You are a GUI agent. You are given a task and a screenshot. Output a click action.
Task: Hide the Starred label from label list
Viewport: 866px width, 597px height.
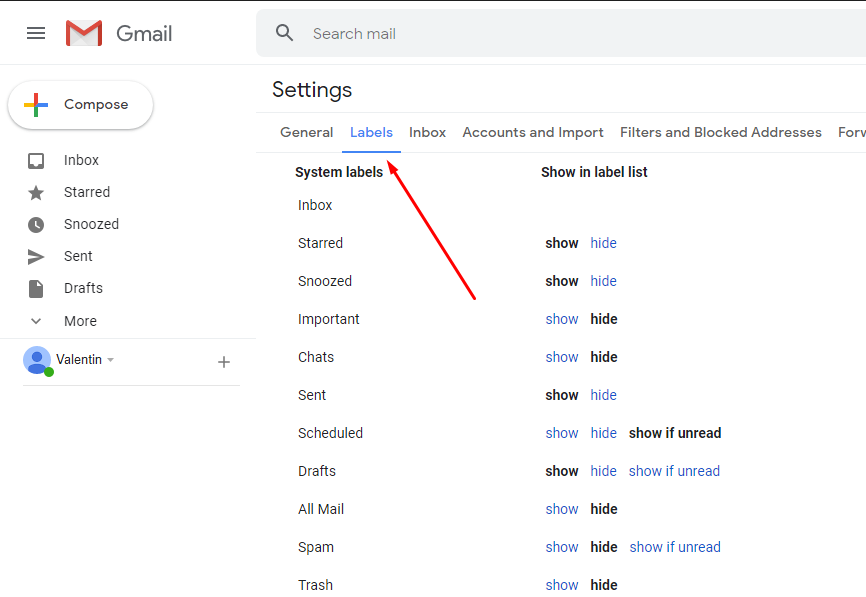[603, 243]
